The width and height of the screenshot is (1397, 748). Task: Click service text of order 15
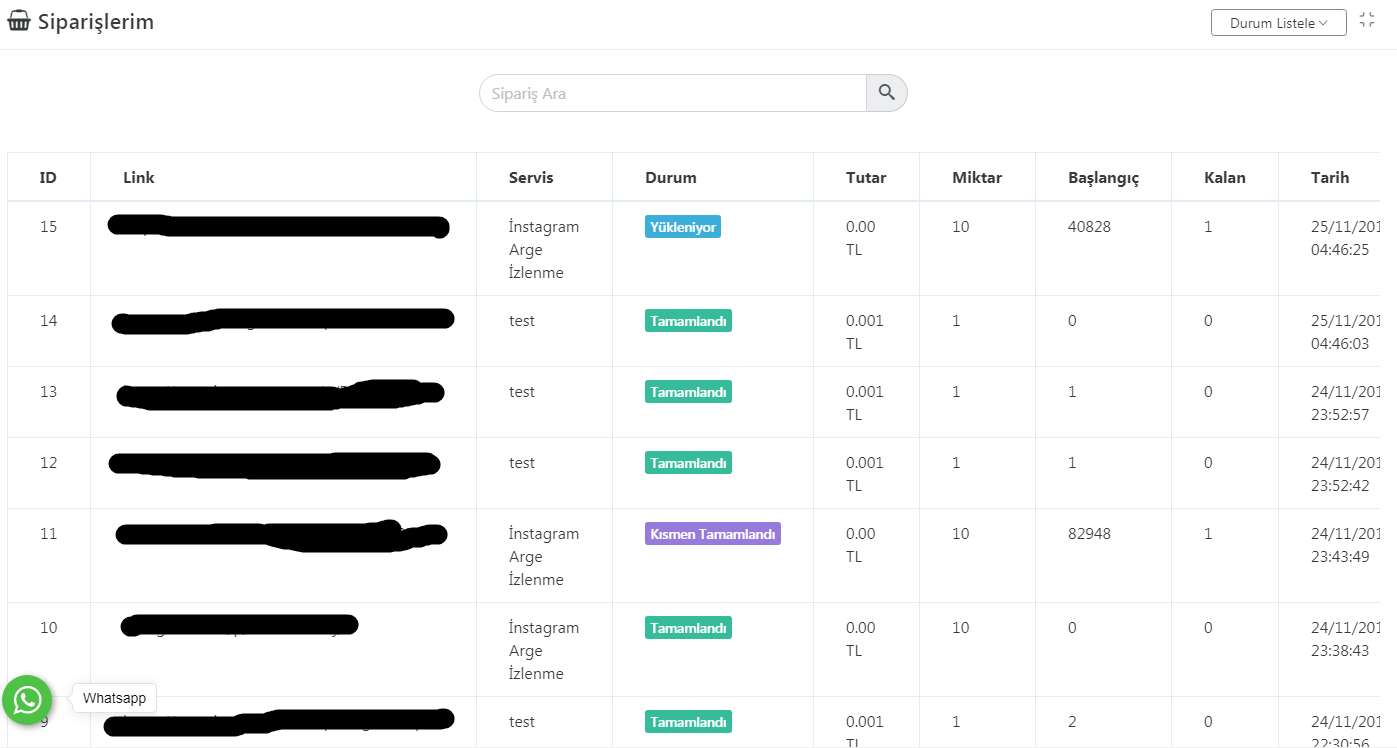544,250
